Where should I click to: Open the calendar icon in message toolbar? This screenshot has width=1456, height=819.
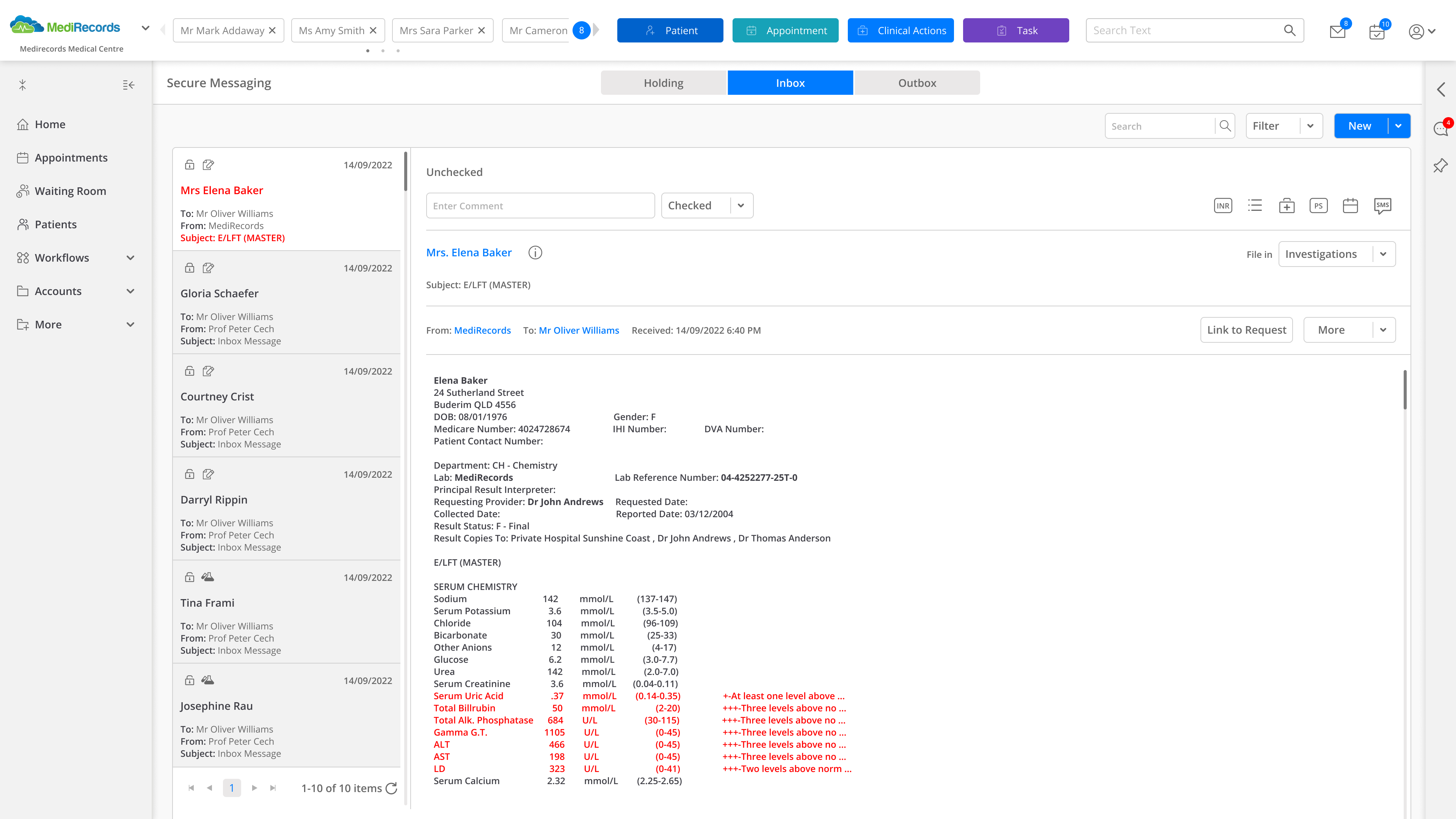pyautogui.click(x=1350, y=206)
